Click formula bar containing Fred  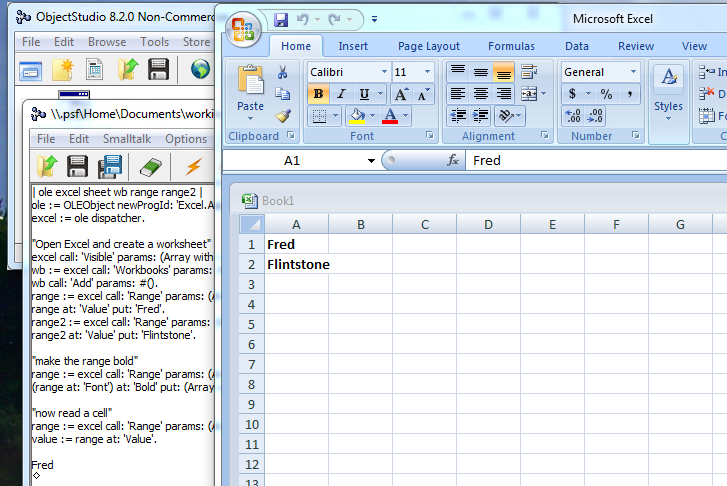click(596, 160)
